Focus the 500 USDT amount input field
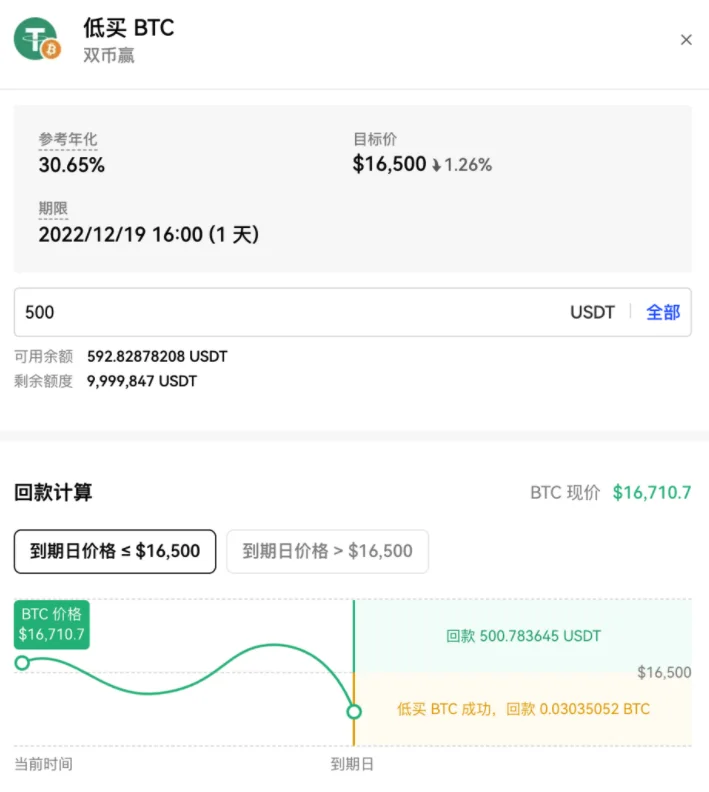The height and width of the screenshot is (792, 709). (352, 312)
